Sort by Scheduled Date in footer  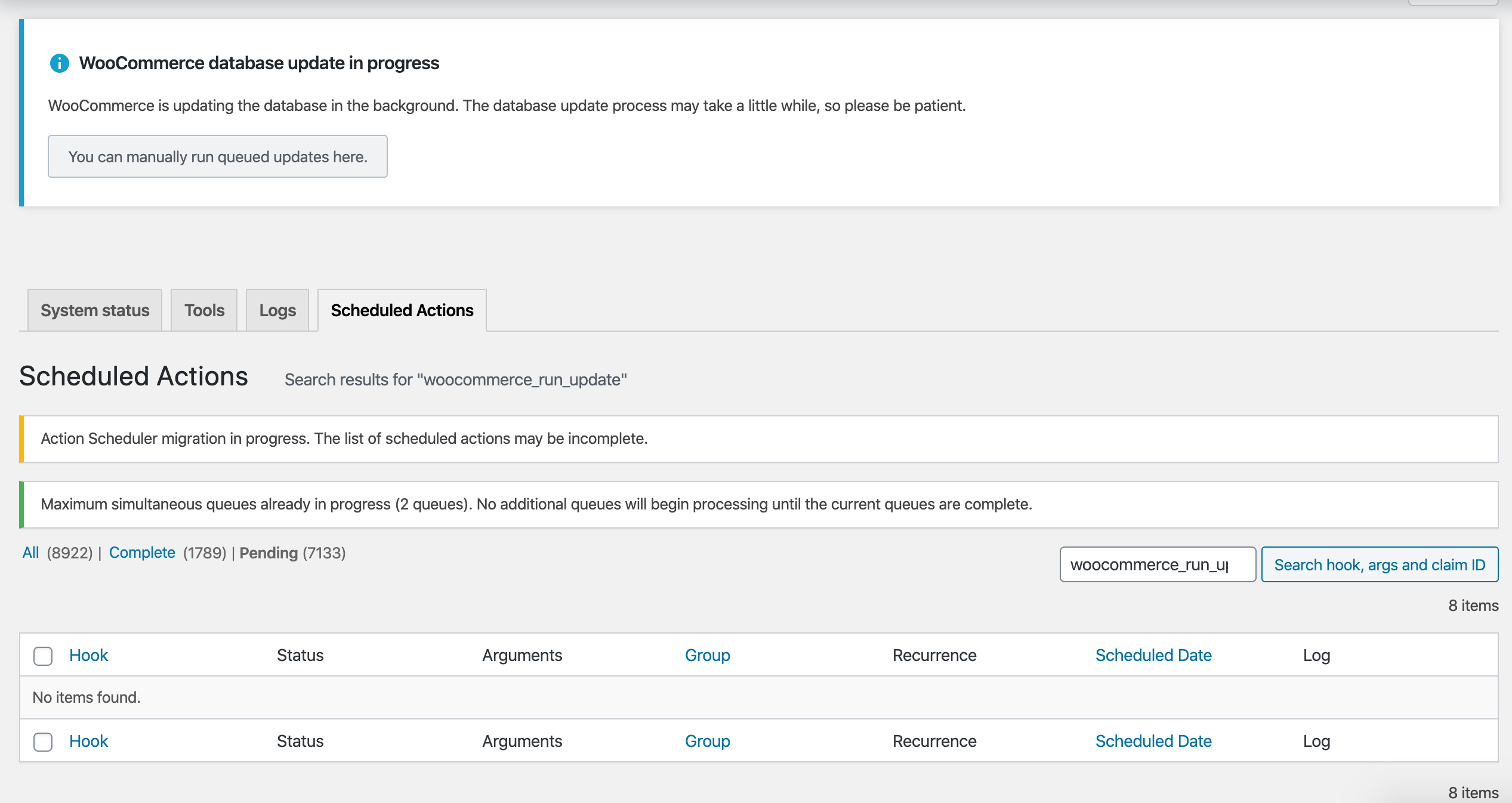tap(1153, 741)
